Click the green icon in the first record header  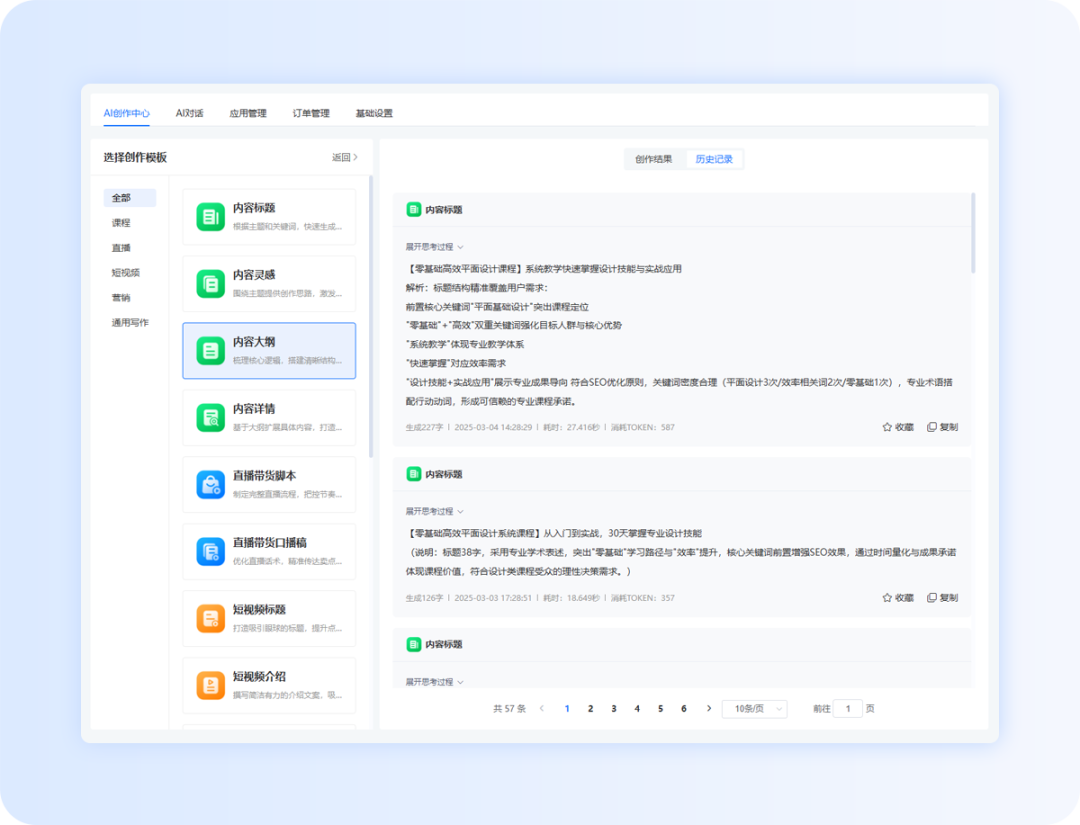[413, 209]
